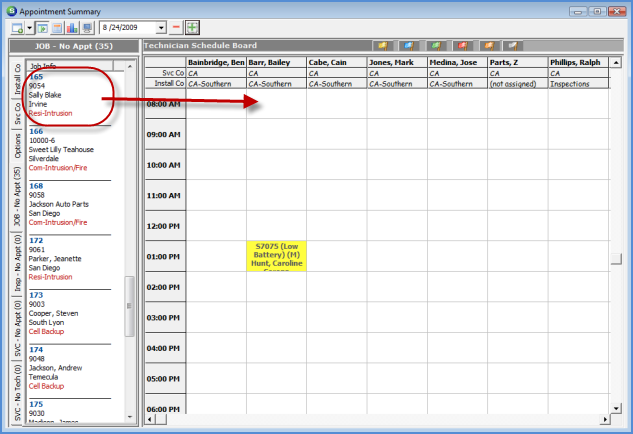Select the green flag on schedule board
The image size is (633, 434).
pyautogui.click(x=436, y=46)
